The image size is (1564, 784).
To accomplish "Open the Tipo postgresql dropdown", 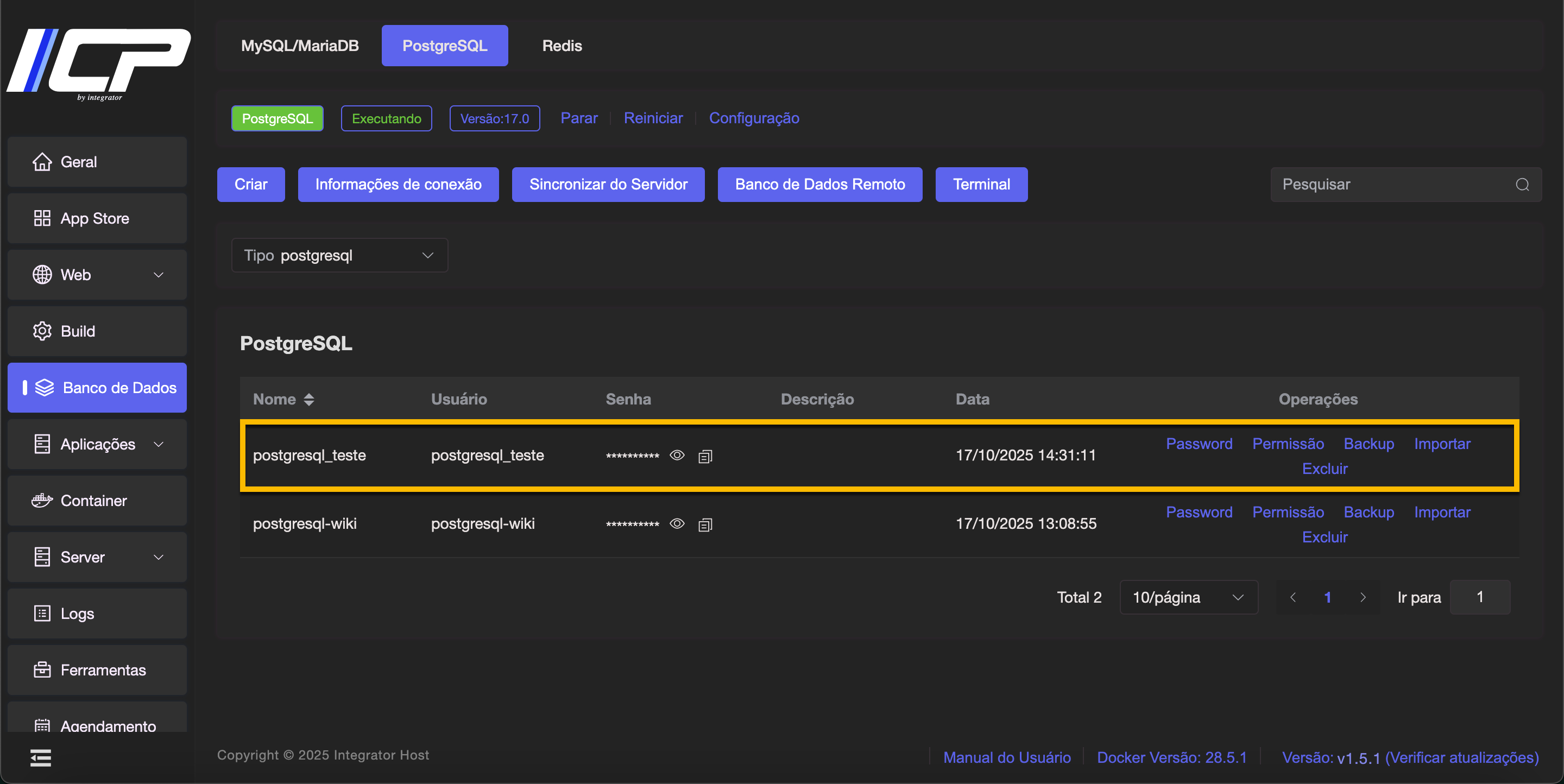I will (339, 256).
